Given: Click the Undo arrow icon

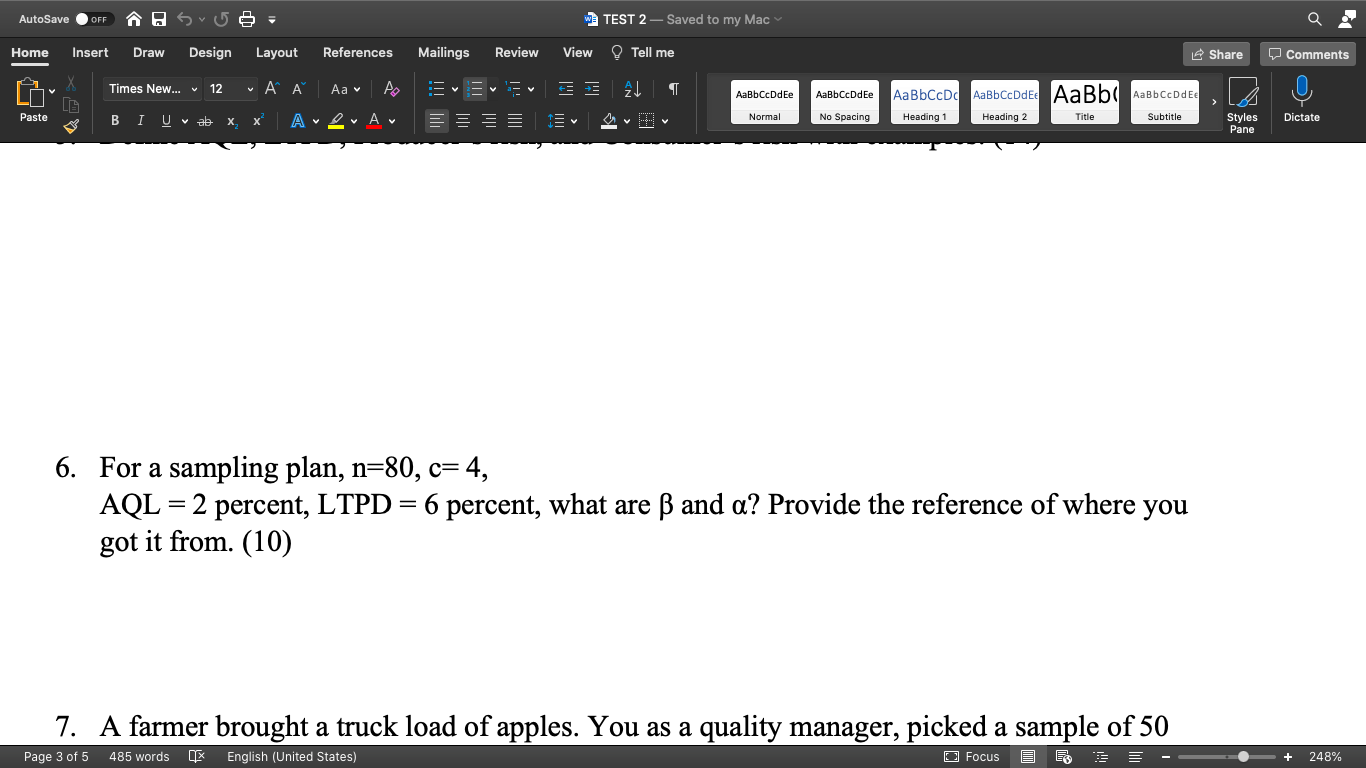Looking at the screenshot, I should coord(184,19).
